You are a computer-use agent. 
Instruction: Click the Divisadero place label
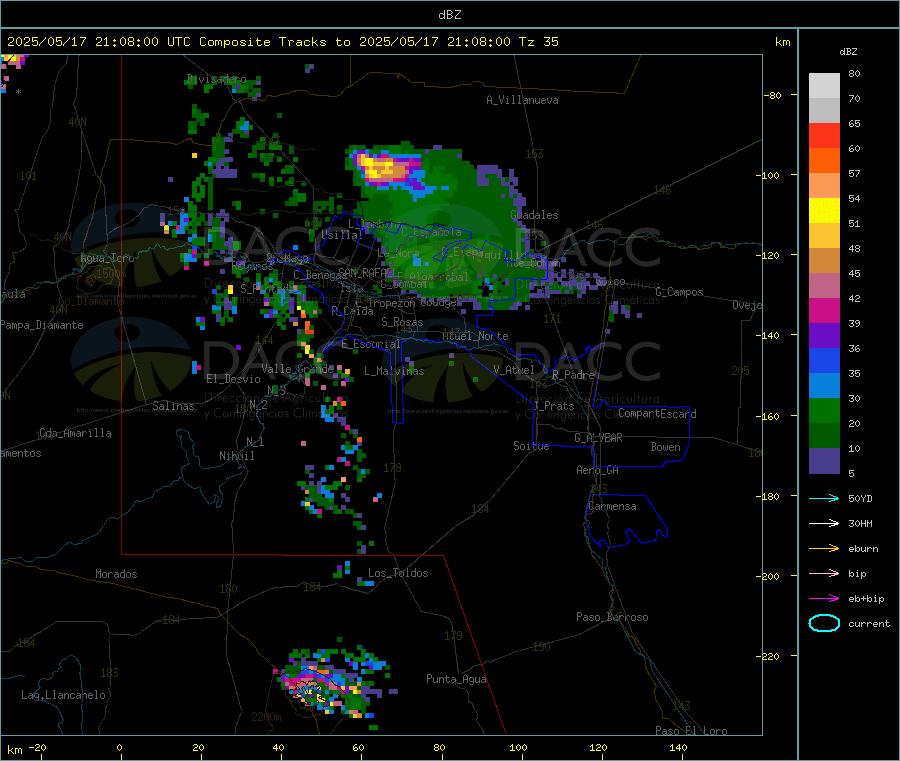pos(216,79)
